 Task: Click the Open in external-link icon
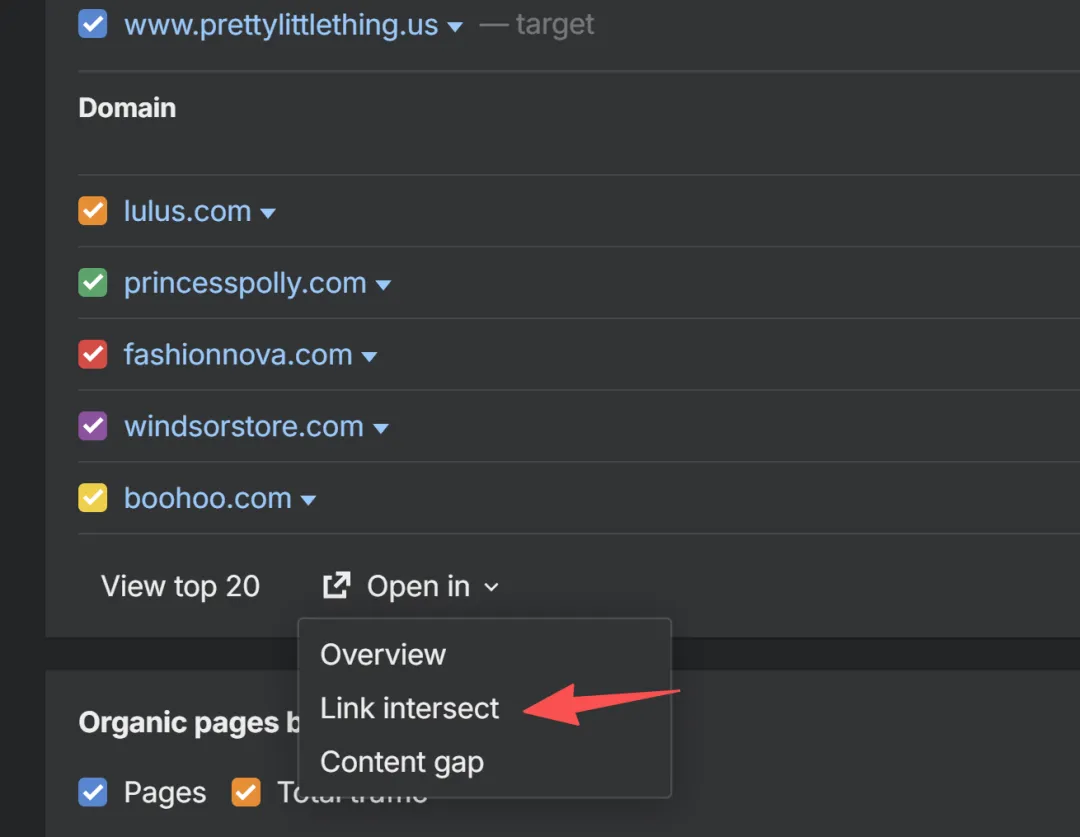click(336, 586)
